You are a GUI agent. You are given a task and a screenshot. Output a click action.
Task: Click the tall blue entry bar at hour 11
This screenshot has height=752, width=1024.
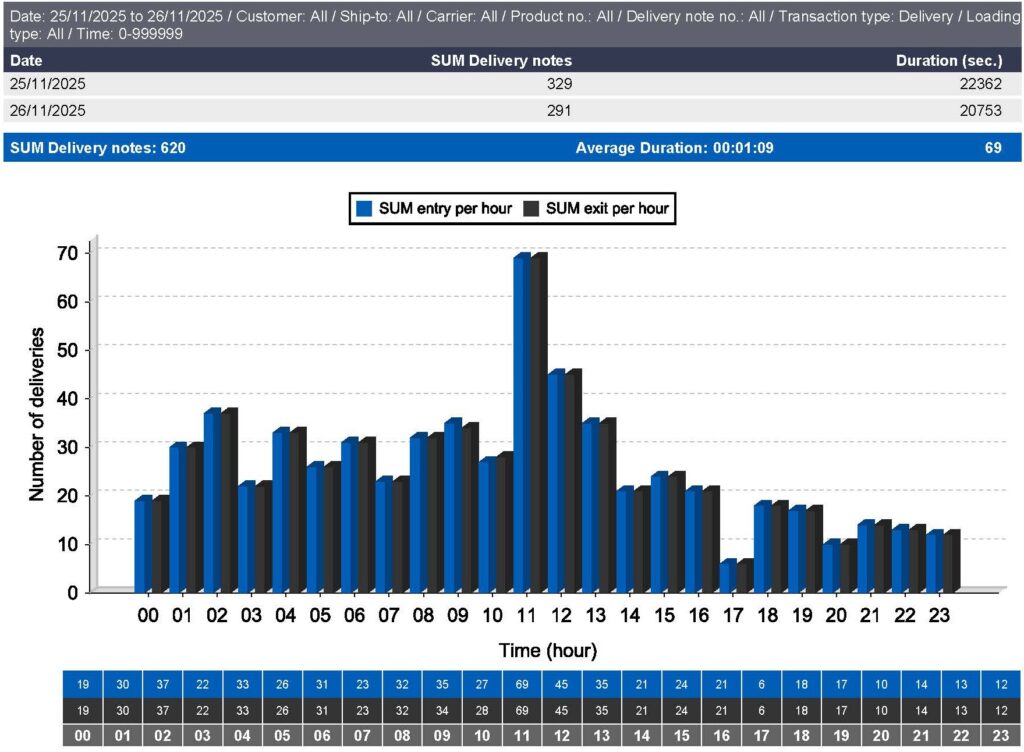tap(522, 423)
